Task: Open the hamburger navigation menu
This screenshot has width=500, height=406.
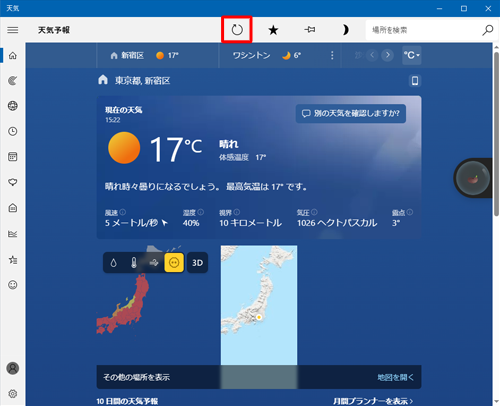Action: tap(13, 30)
